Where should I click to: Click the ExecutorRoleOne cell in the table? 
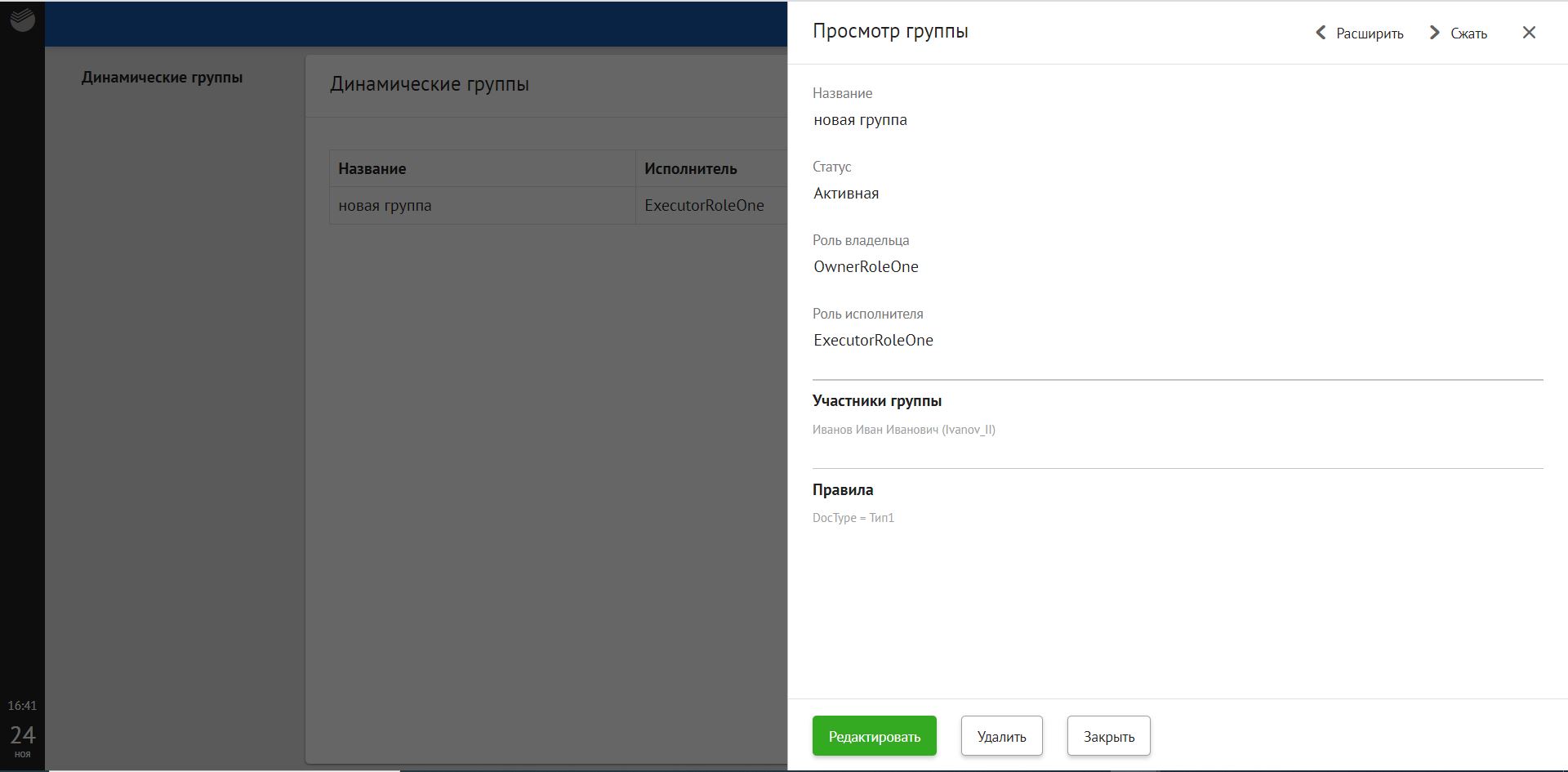(704, 206)
